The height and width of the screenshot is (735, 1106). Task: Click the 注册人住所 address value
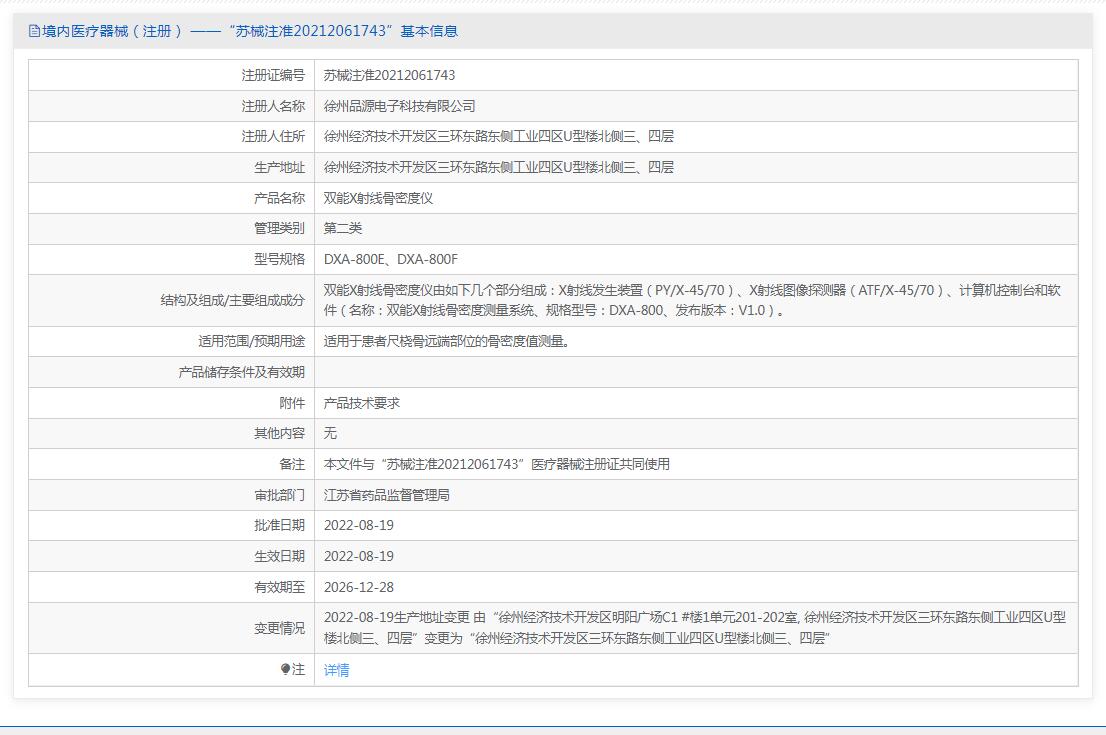(x=499, y=136)
